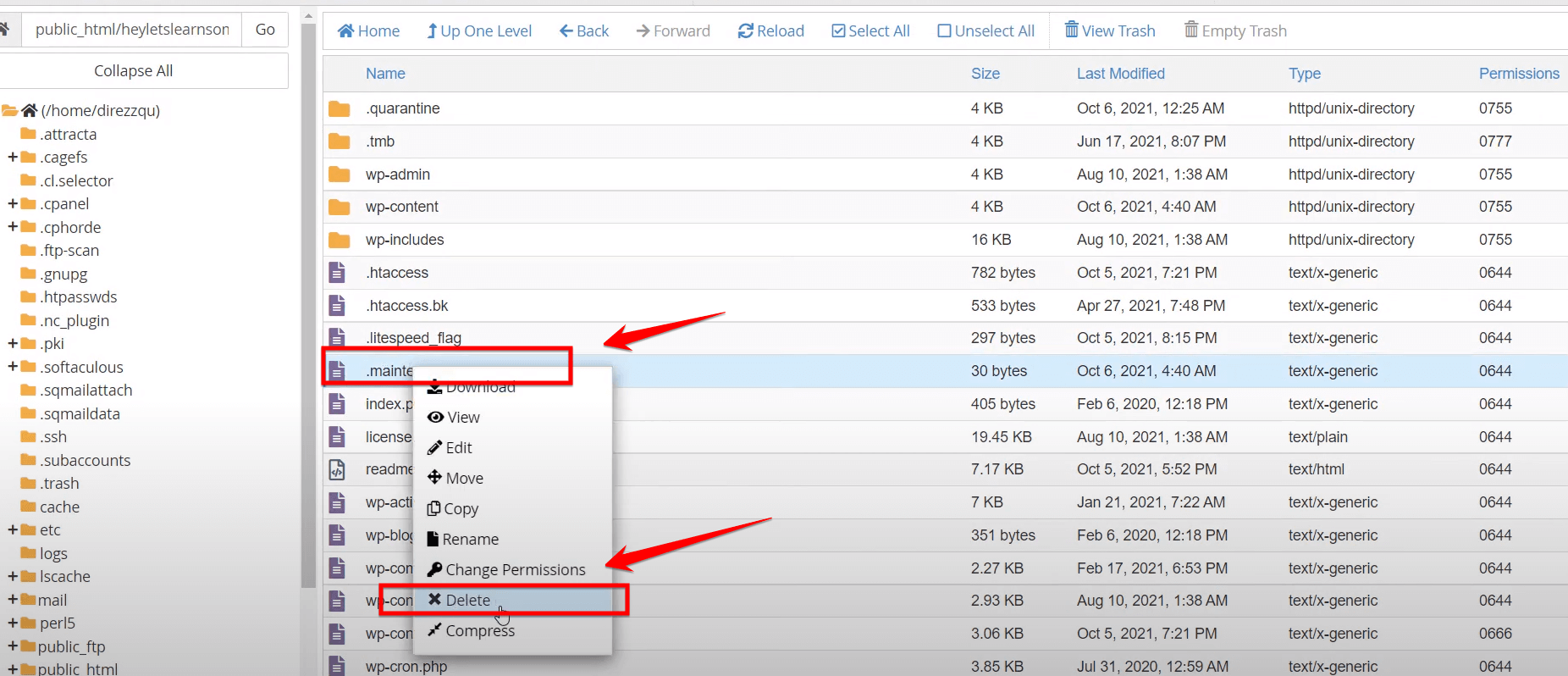Choose View from context menu
The width and height of the screenshot is (1568, 676).
pos(454,418)
